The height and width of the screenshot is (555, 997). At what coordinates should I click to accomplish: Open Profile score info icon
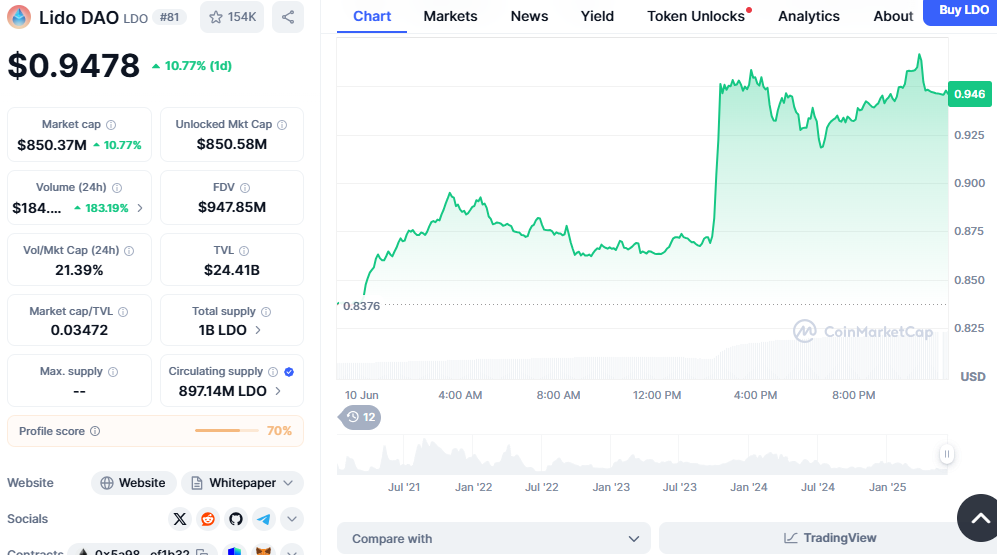[x=95, y=431]
